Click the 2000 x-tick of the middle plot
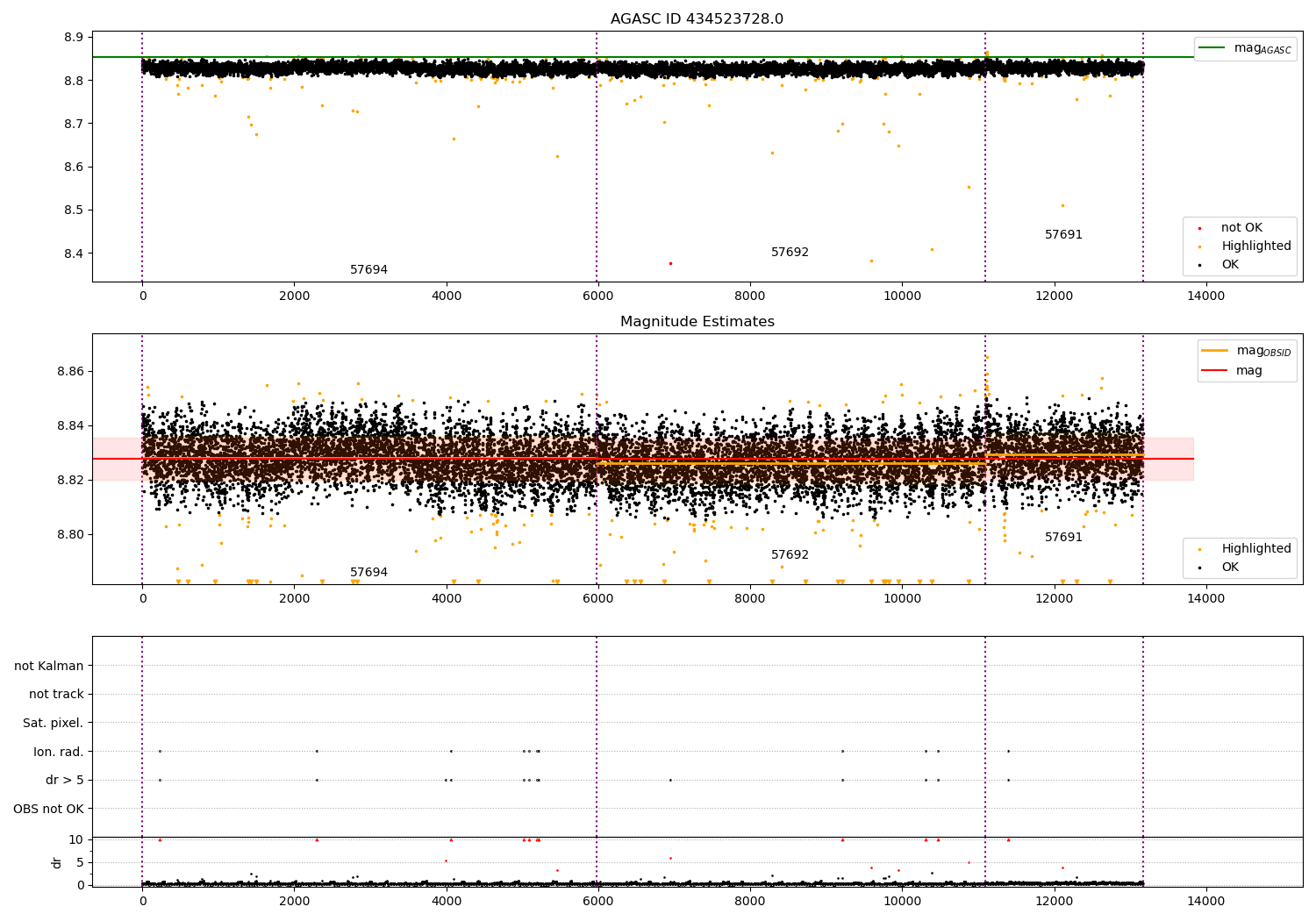 click(294, 599)
